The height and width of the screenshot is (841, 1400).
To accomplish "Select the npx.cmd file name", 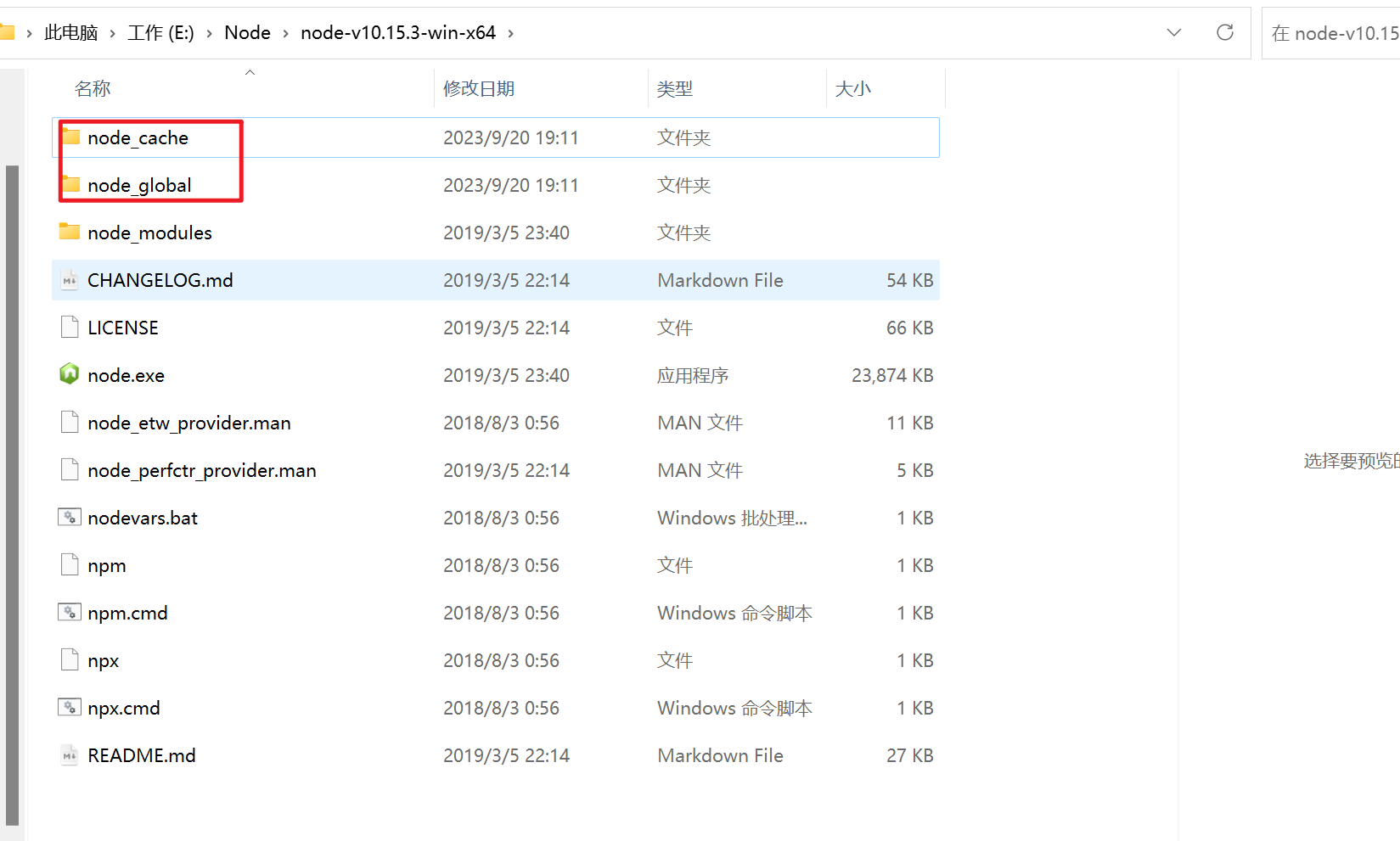I will [124, 708].
